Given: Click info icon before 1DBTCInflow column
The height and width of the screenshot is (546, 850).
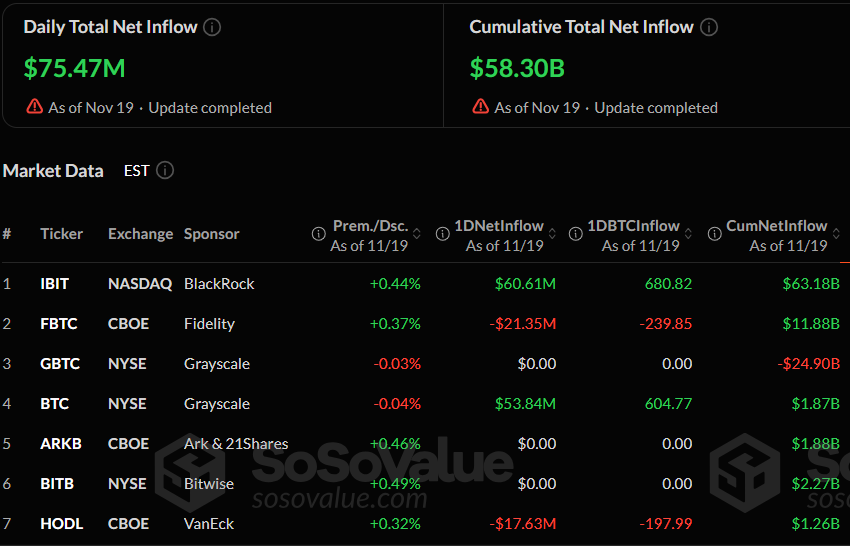Looking at the screenshot, I should 576,234.
